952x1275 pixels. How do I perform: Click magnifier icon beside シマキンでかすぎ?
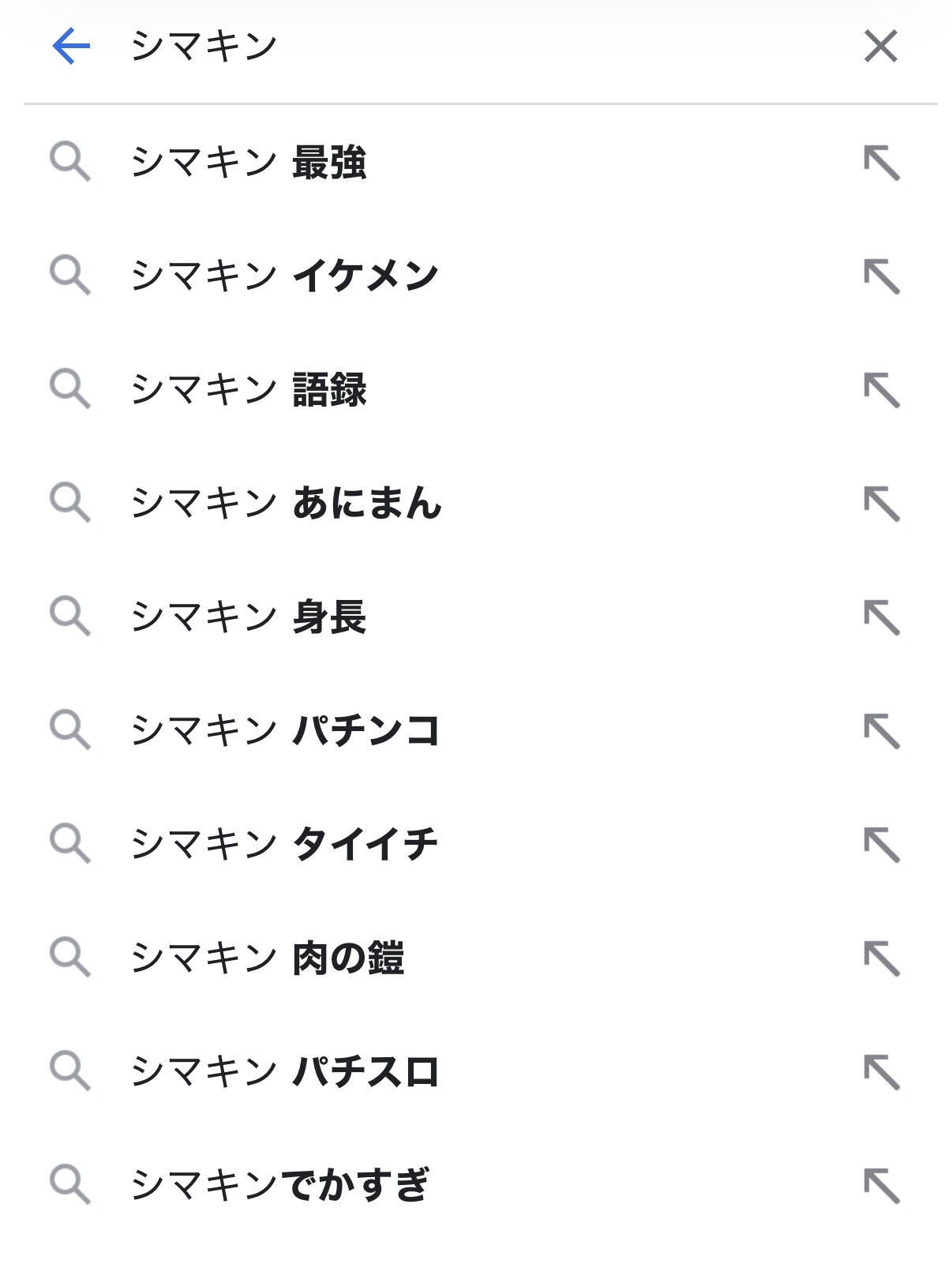pyautogui.click(x=70, y=1184)
